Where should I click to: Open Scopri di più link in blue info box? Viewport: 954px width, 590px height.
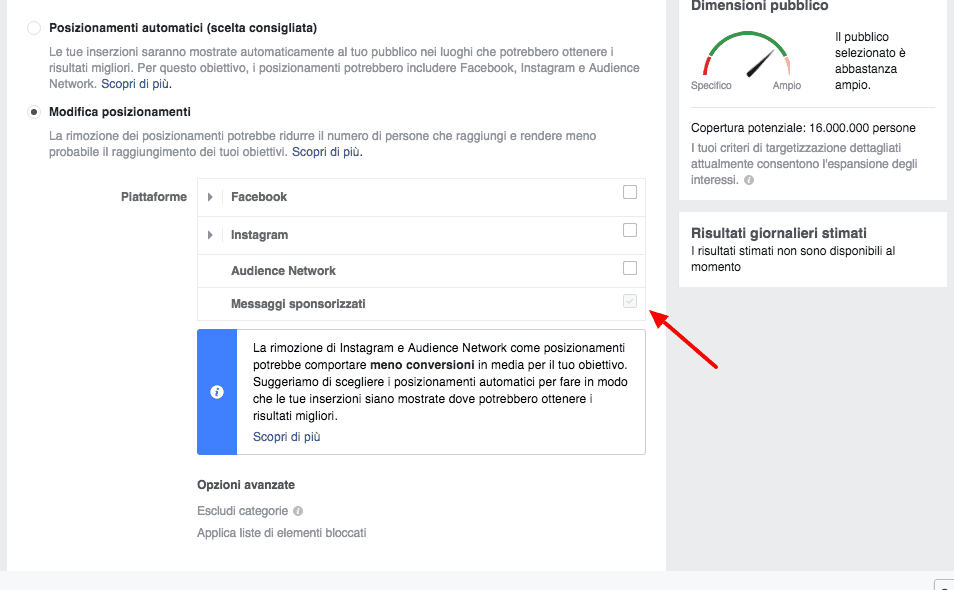click(287, 437)
